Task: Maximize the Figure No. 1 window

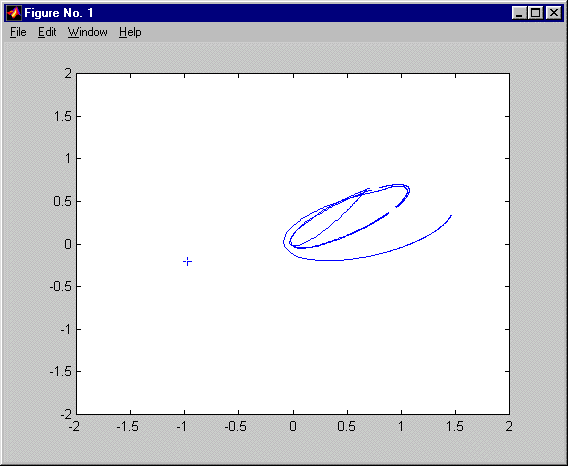Action: coord(535,13)
